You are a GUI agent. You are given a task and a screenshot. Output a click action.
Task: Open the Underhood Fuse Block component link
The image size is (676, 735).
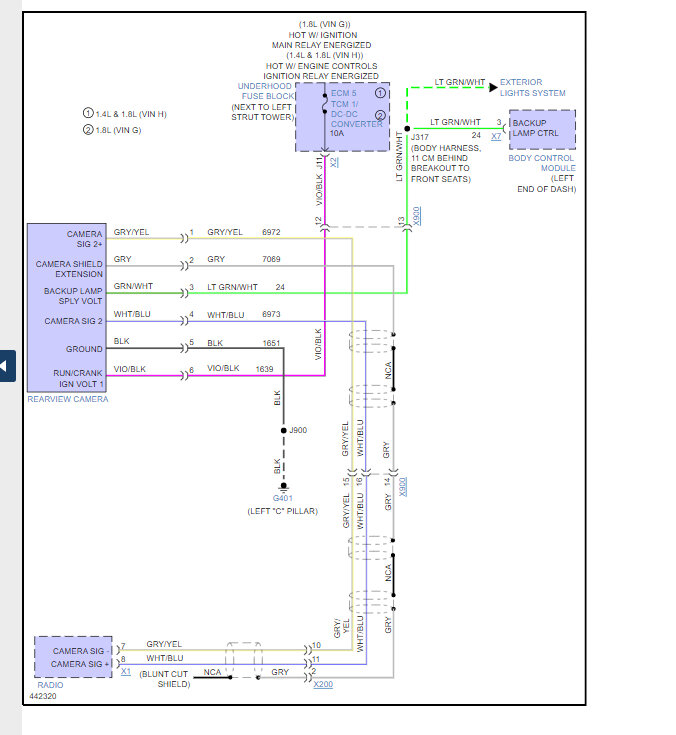click(266, 91)
